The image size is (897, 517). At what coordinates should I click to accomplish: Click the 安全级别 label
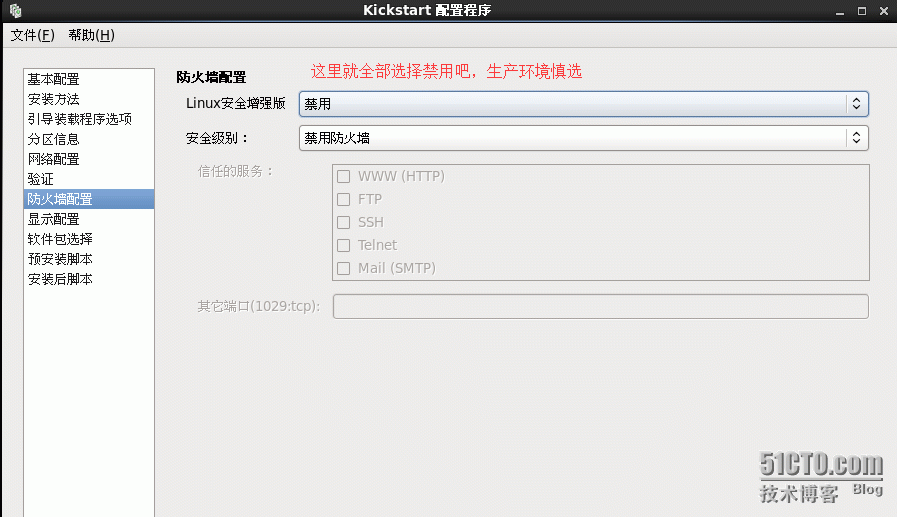click(x=217, y=138)
